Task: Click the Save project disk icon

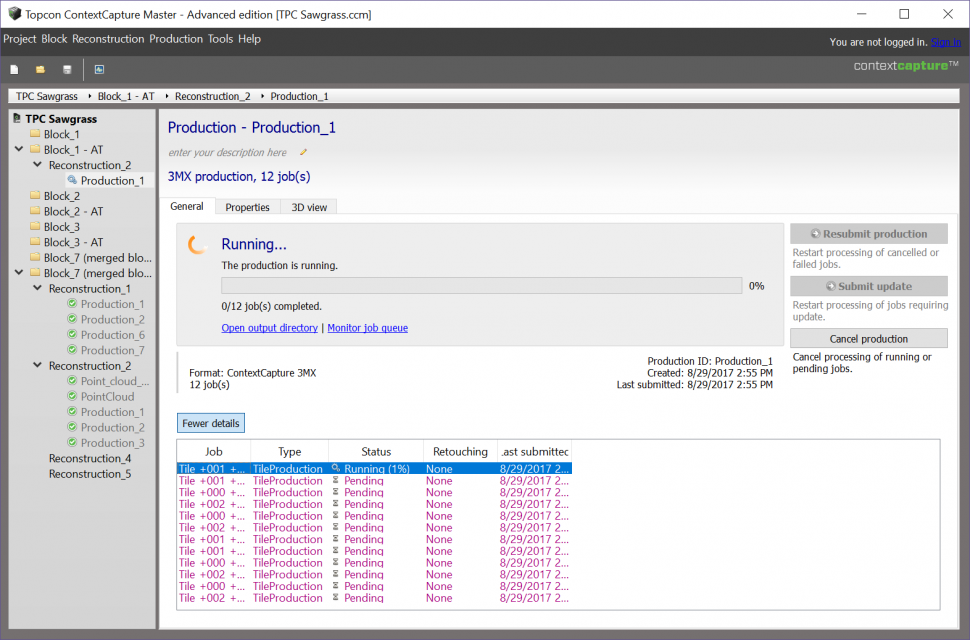Action: point(67,70)
